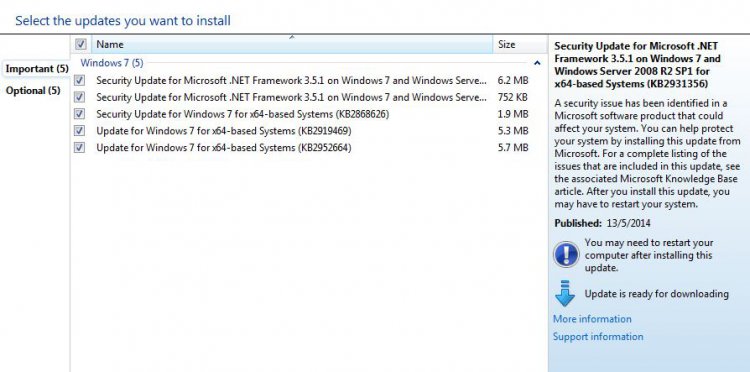Screen dimensions: 750x372
Task: Toggle the select-all checkbox in header
Action: tap(81, 44)
